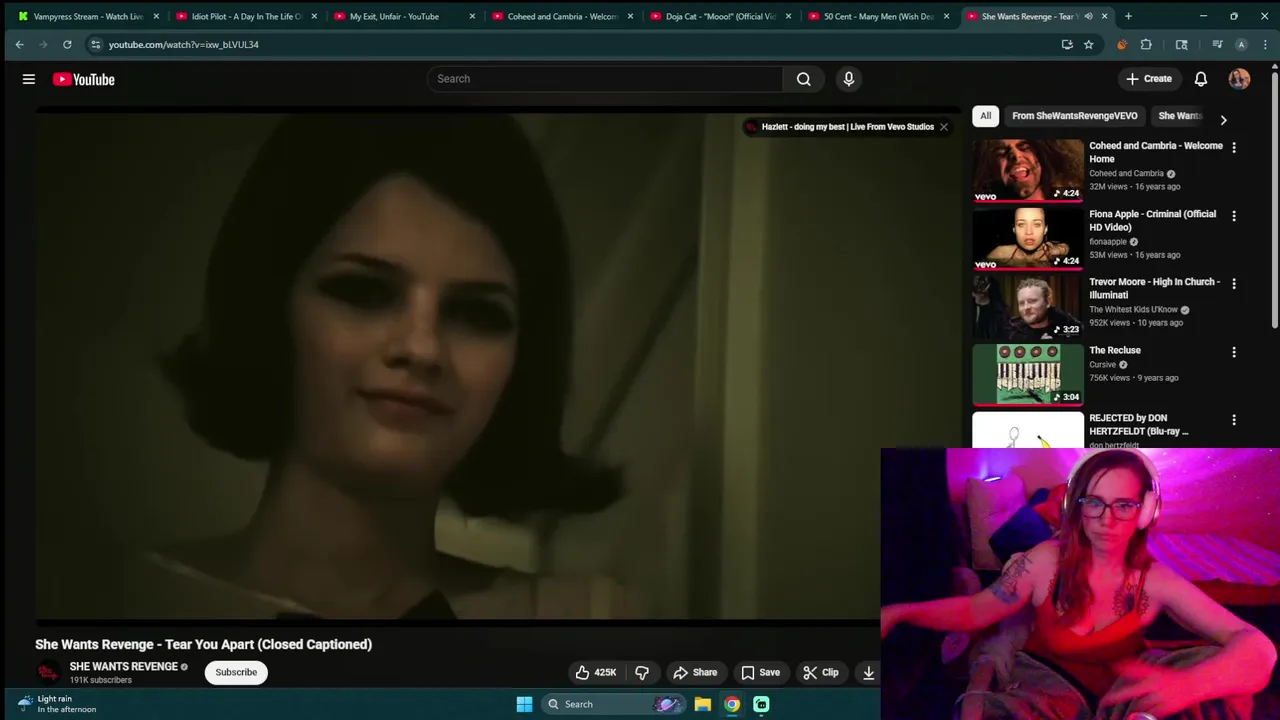Focus the YouTube search box

click(x=605, y=79)
